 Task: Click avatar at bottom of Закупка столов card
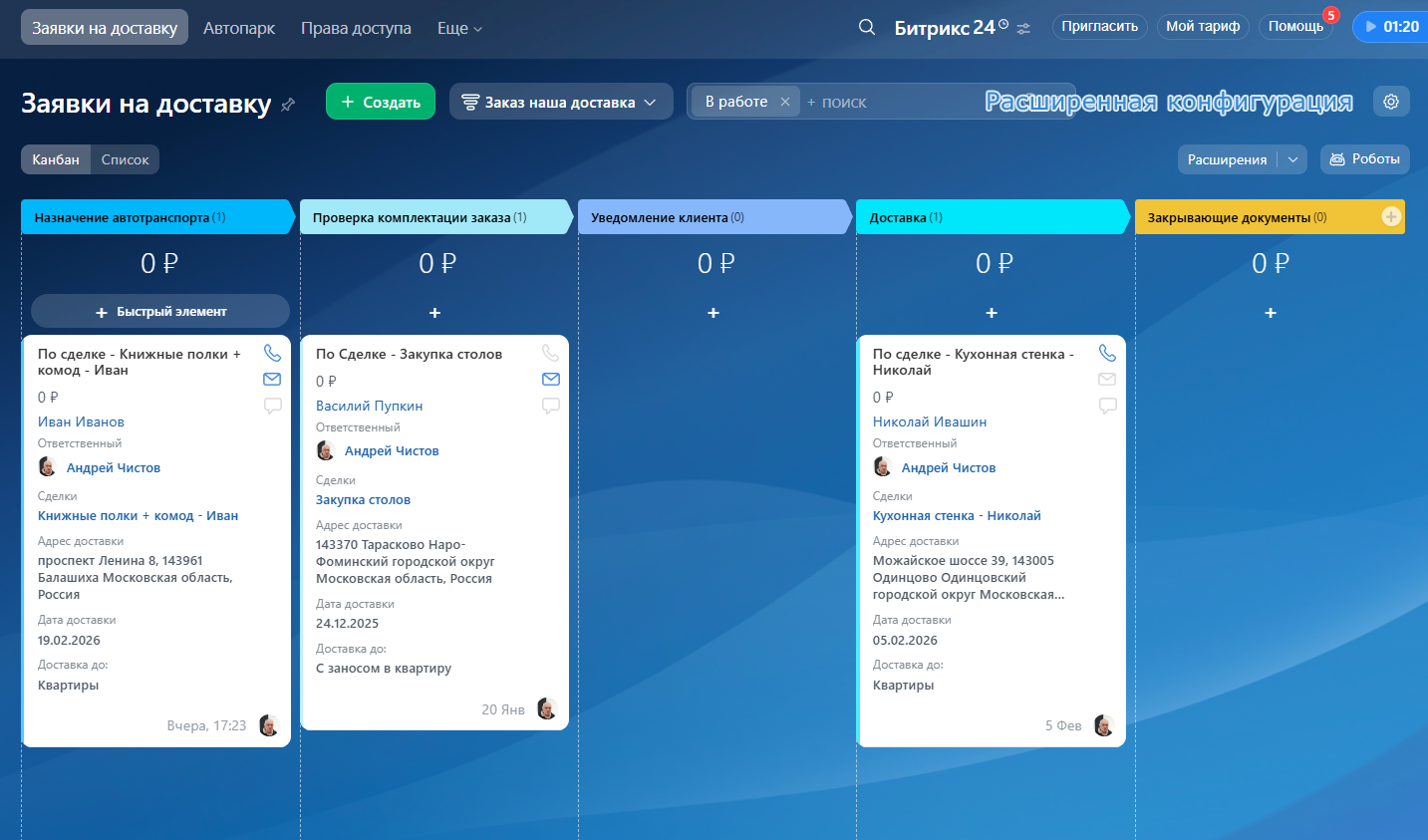pyautogui.click(x=546, y=708)
